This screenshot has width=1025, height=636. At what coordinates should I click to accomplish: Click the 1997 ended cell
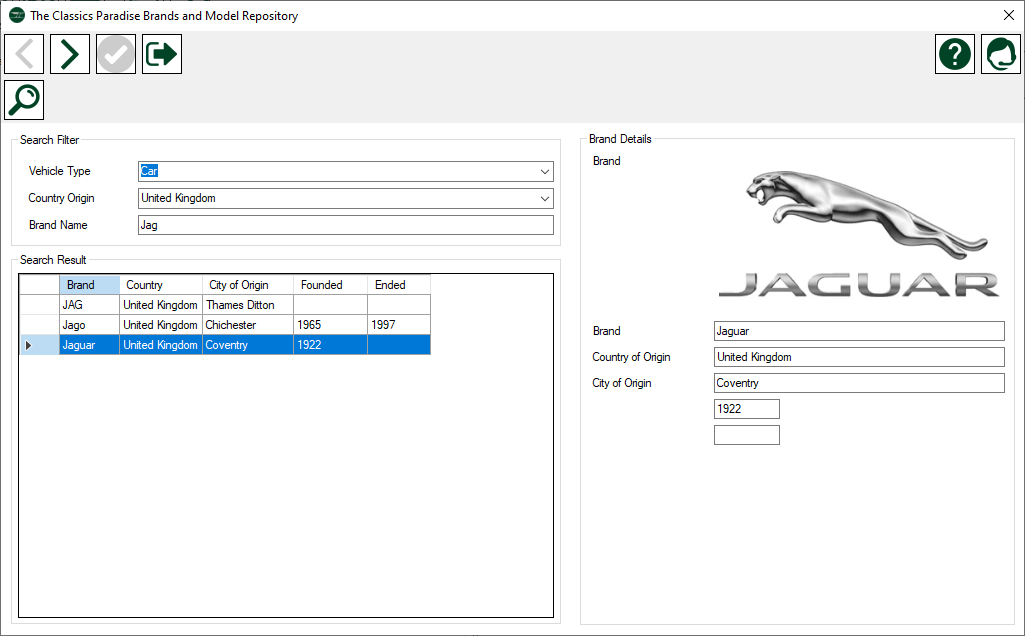[x=399, y=325]
